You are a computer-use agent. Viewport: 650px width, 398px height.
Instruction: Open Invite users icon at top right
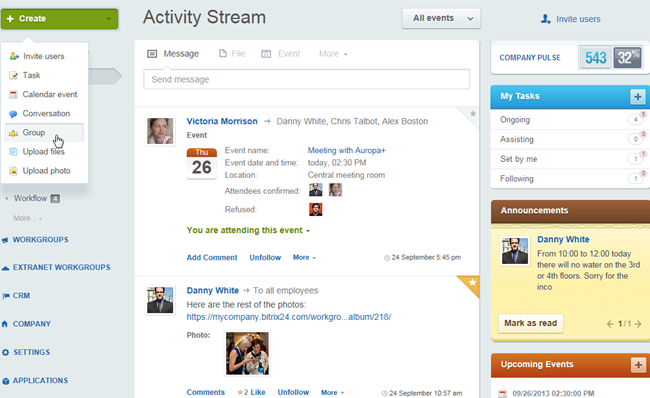click(546, 19)
